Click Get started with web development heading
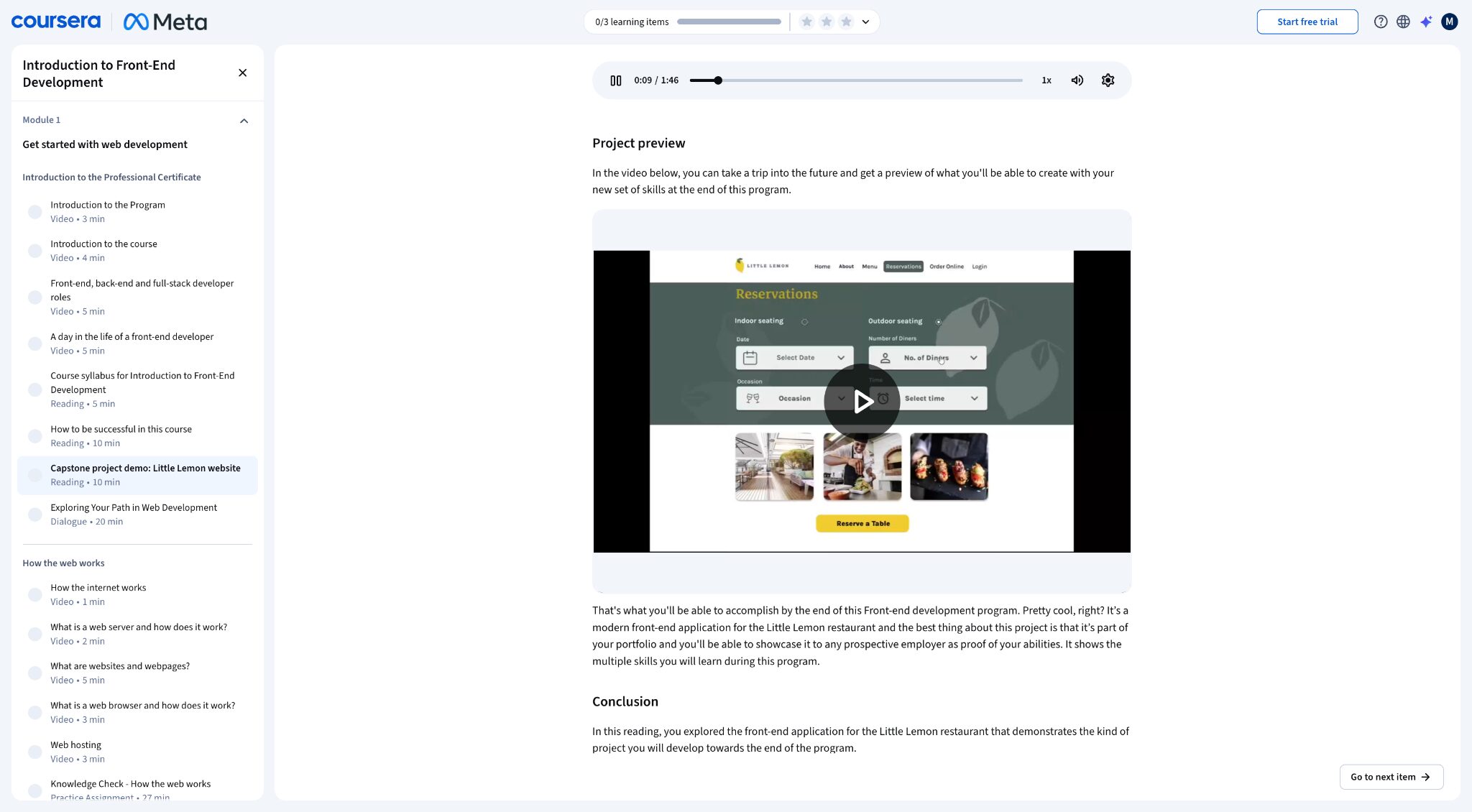This screenshot has height=812, width=1472. pos(105,144)
